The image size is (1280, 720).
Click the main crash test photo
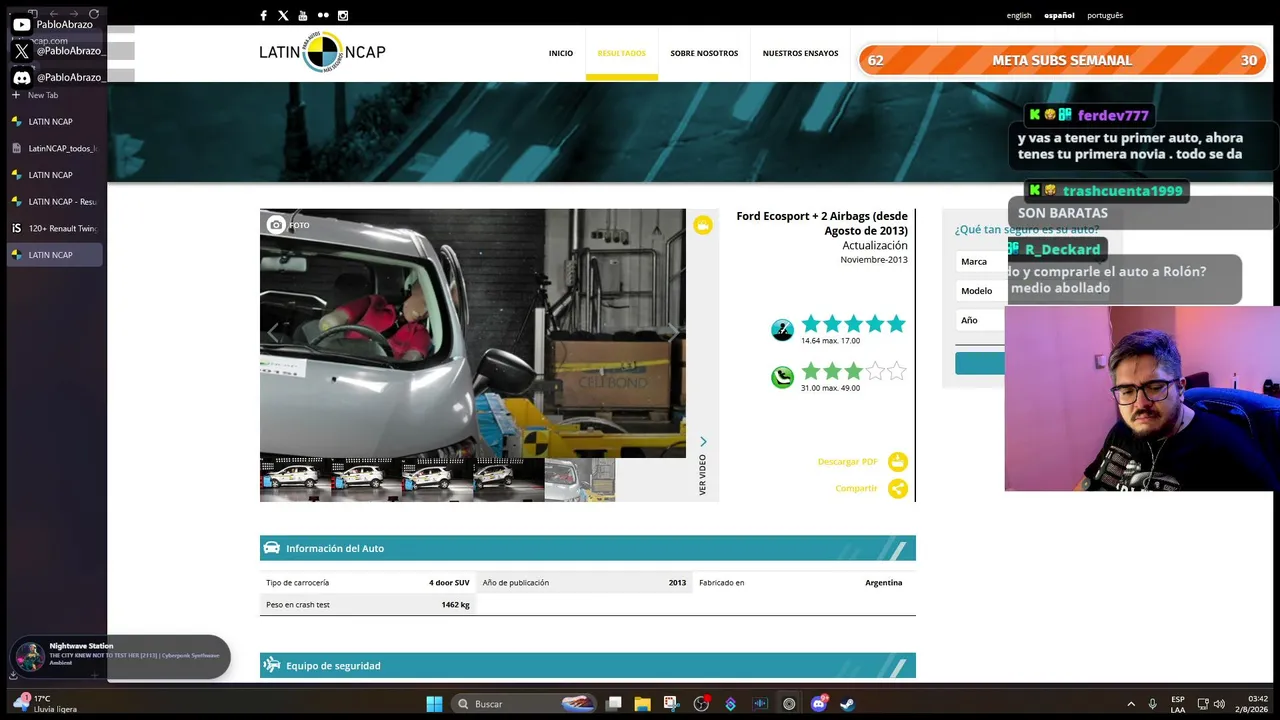pos(473,333)
